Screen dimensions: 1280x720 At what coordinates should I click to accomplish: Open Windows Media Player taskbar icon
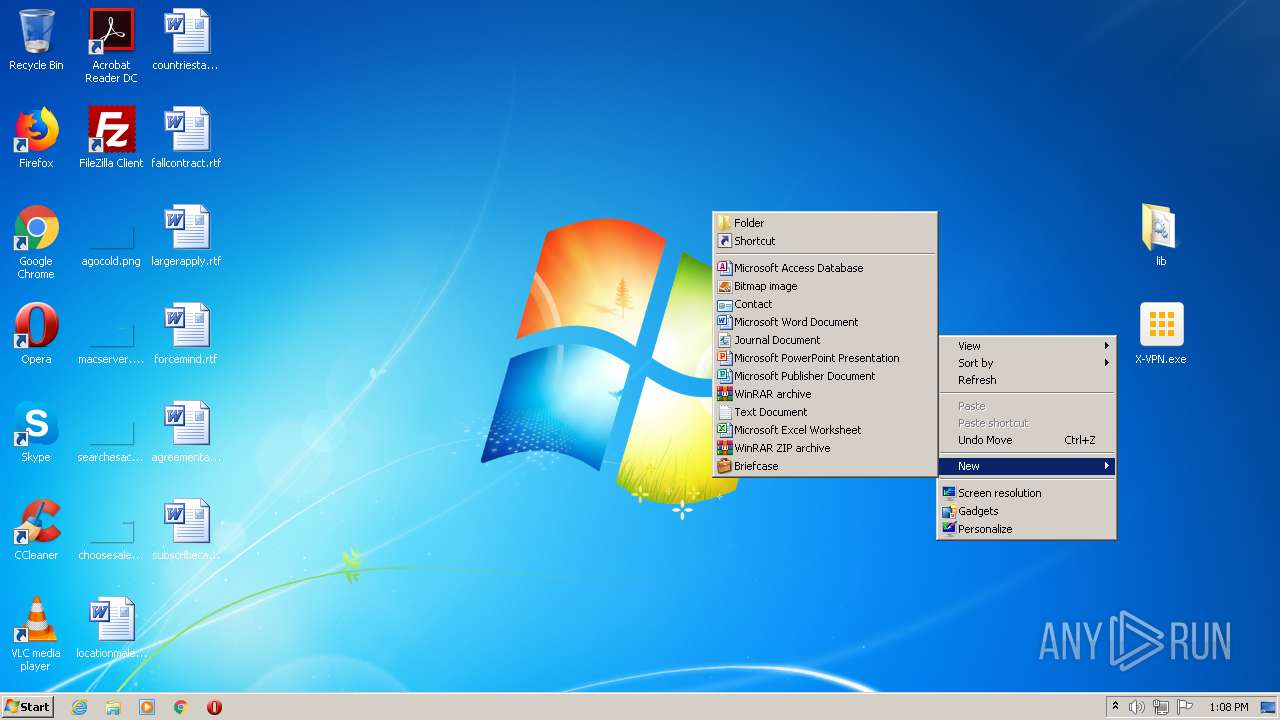pyautogui.click(x=147, y=707)
